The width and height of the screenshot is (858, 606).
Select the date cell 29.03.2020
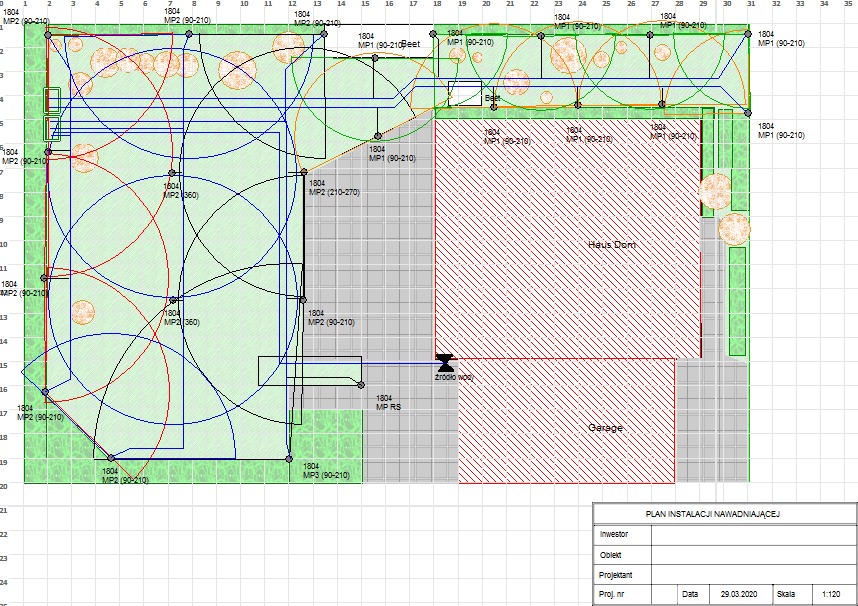tap(740, 595)
